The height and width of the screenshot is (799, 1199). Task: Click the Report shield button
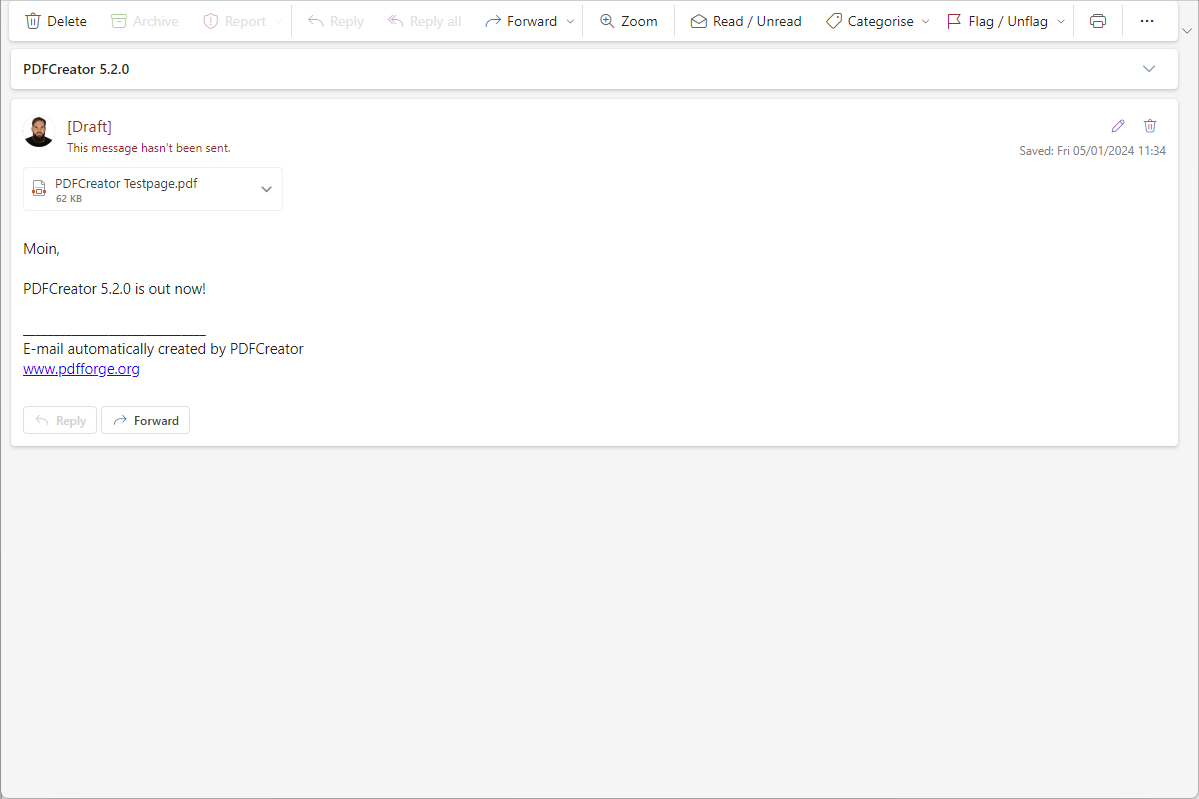[234, 21]
